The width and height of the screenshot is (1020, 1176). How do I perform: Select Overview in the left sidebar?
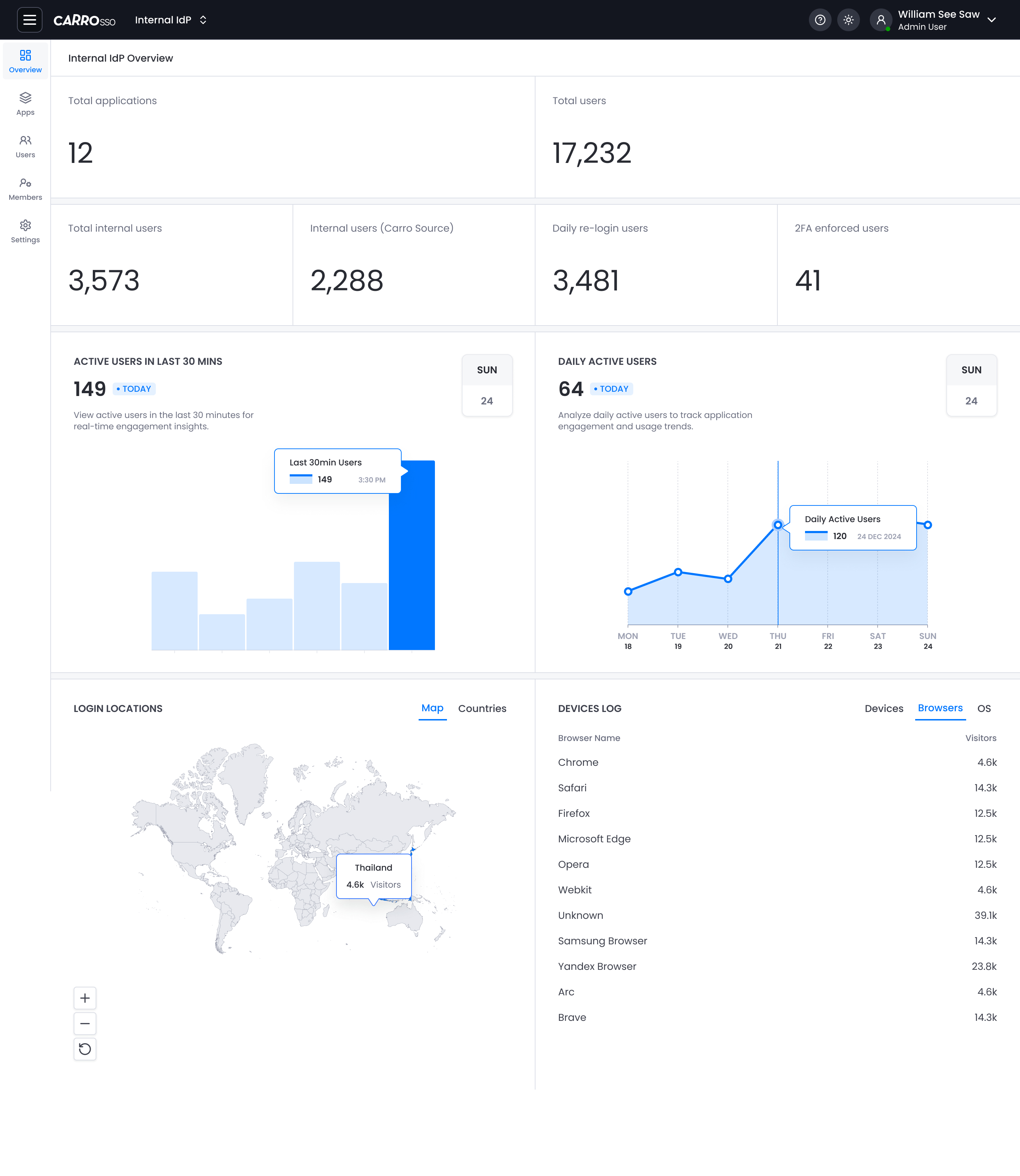[x=25, y=60]
